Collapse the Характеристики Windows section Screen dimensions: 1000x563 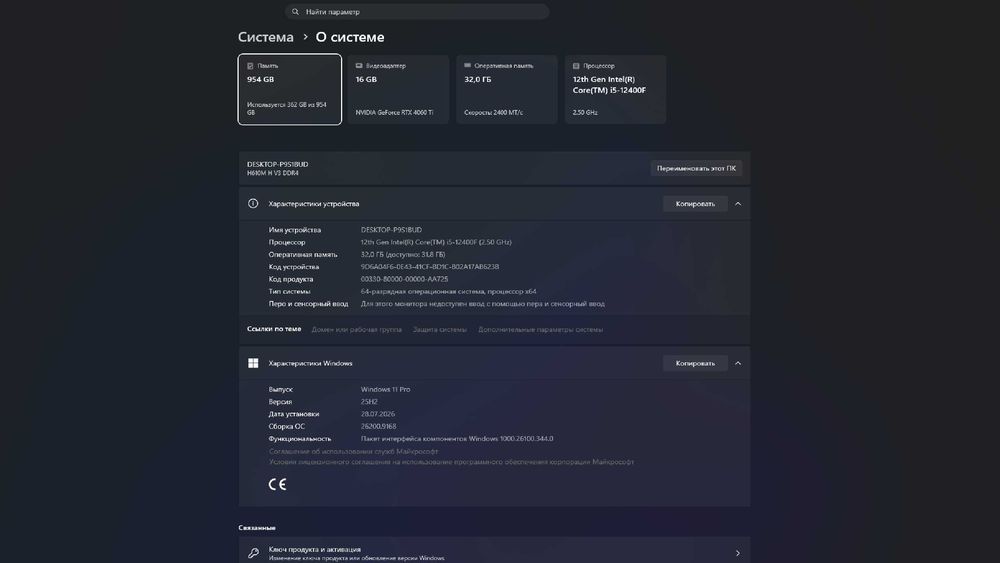coord(738,363)
